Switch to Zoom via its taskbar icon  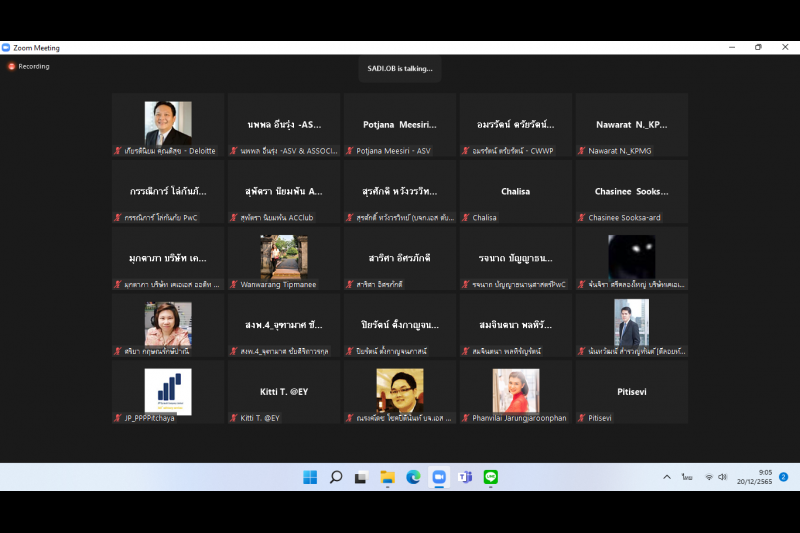click(439, 477)
